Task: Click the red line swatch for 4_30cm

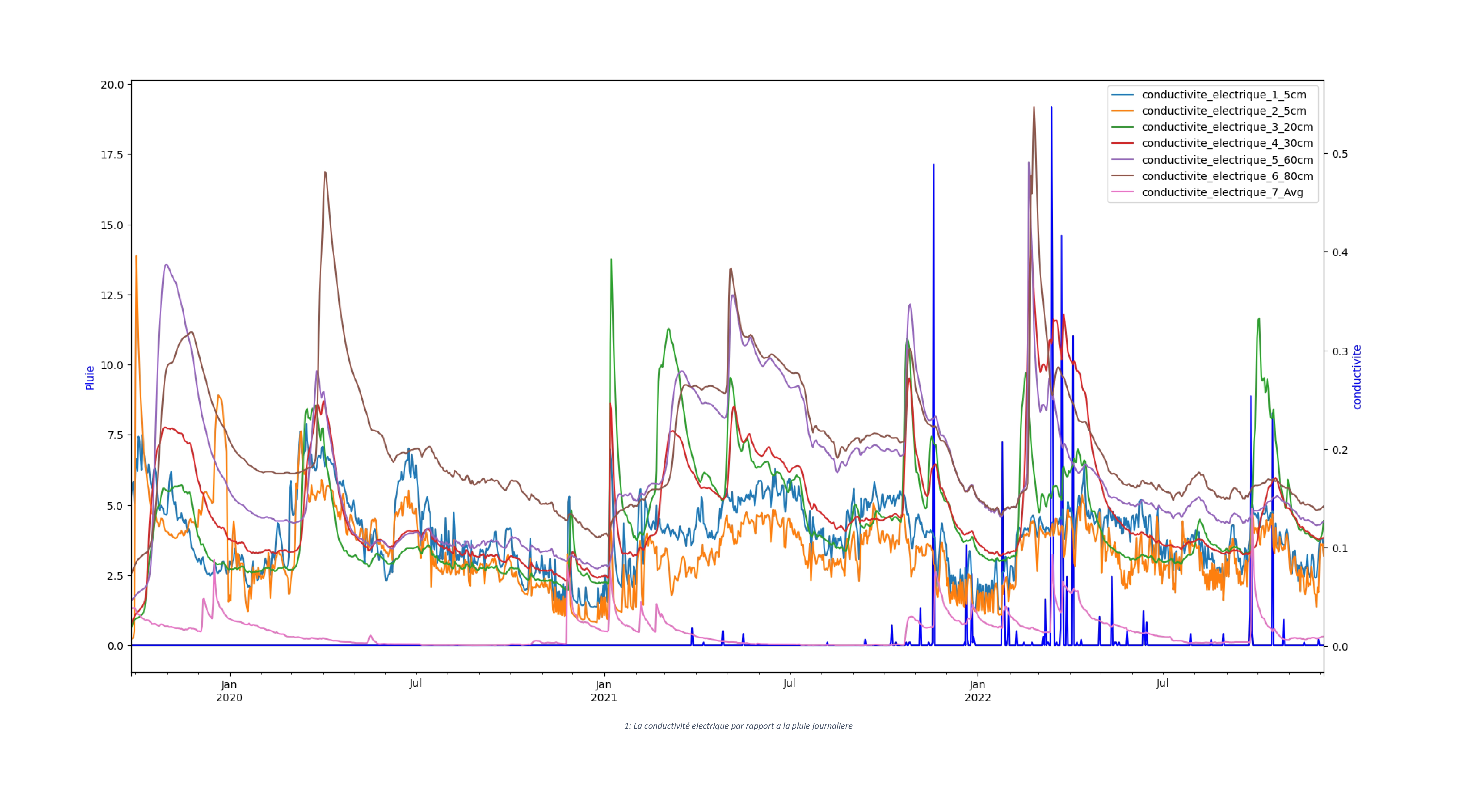Action: click(x=1122, y=143)
